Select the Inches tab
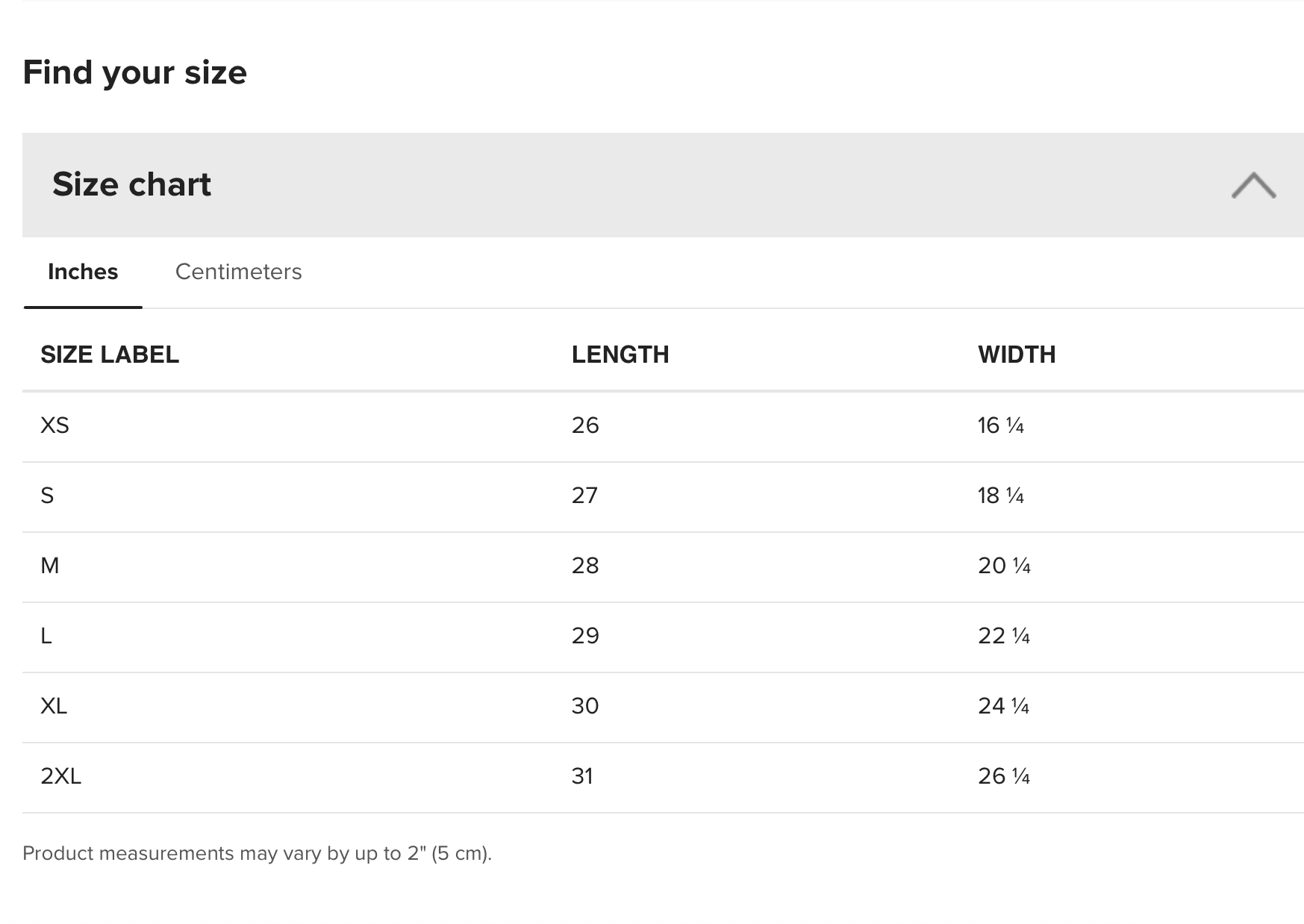Image resolution: width=1304 pixels, height=924 pixels. [83, 272]
